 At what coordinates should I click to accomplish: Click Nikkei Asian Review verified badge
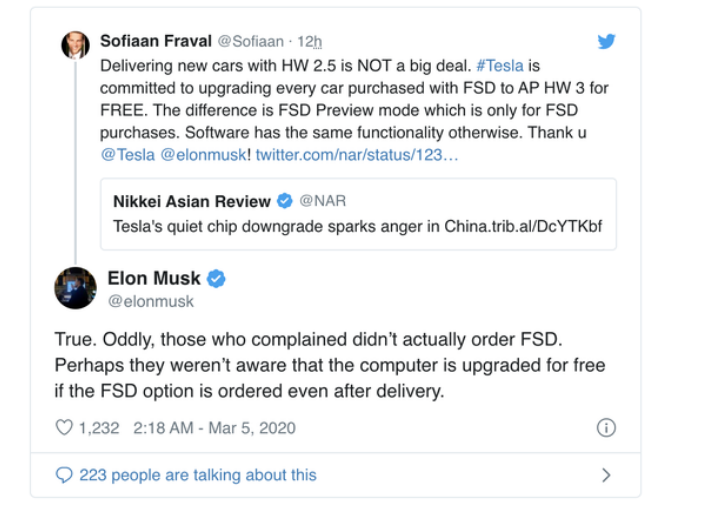click(285, 200)
